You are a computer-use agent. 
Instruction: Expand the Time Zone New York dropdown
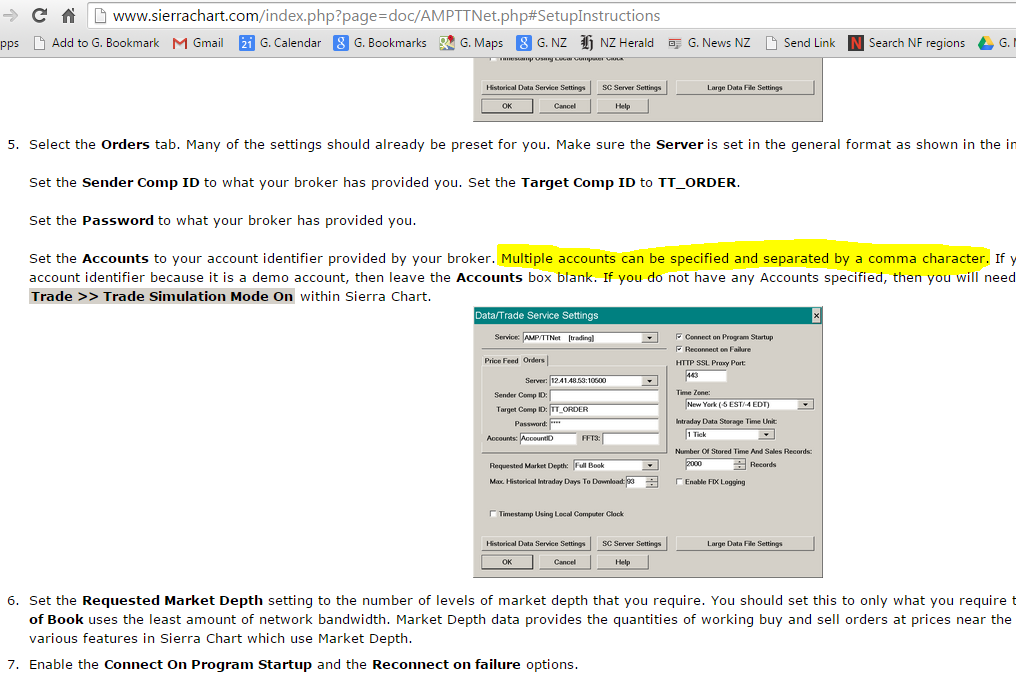[x=805, y=404]
